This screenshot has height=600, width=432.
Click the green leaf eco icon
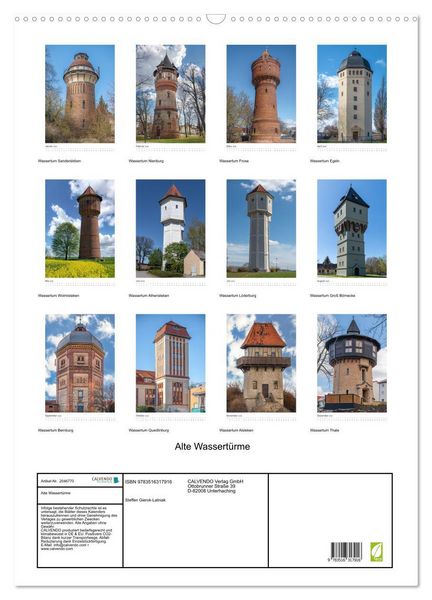tap(376, 552)
